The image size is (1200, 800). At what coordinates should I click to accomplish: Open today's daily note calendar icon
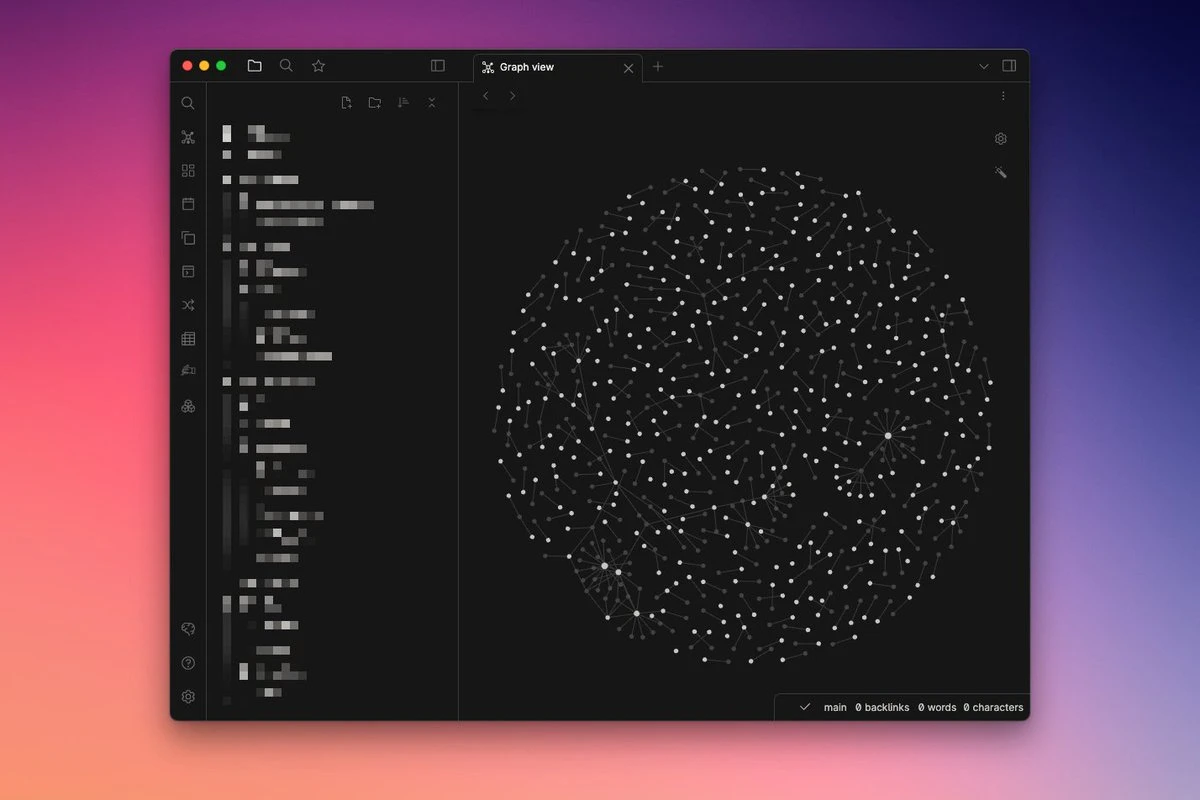(188, 204)
